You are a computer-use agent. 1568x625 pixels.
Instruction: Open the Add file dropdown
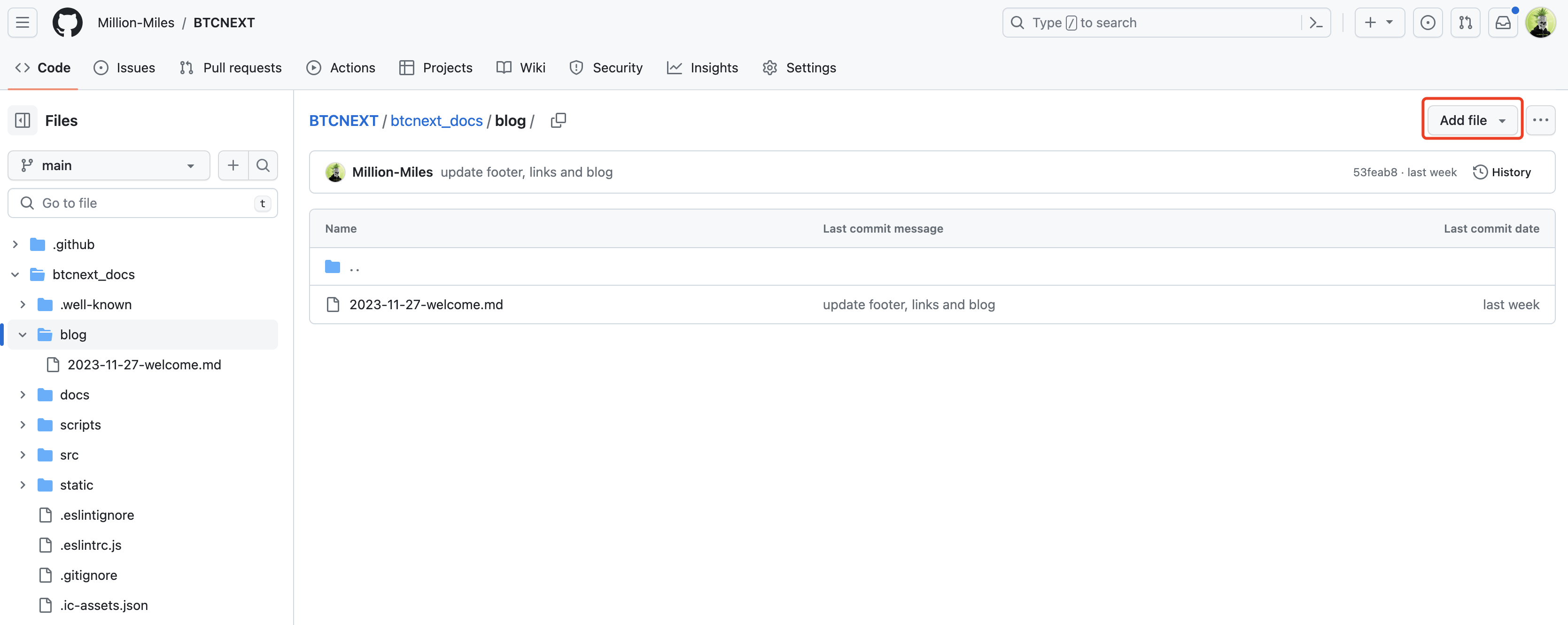(x=1472, y=121)
